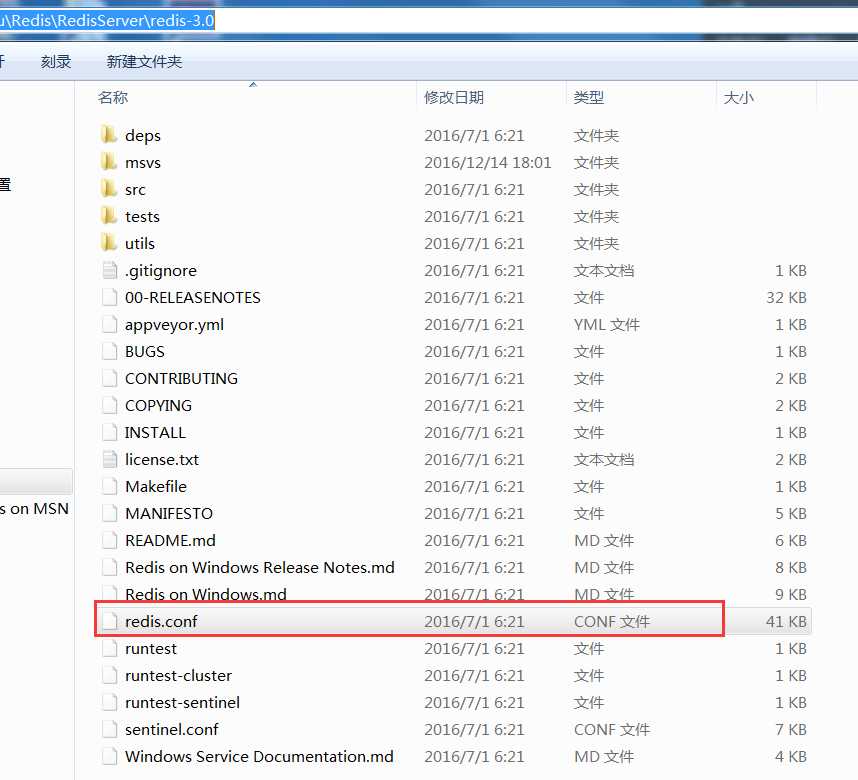The width and height of the screenshot is (858, 780).
Task: Select Redis on Windows Release Notes.md name
Action: 260,567
